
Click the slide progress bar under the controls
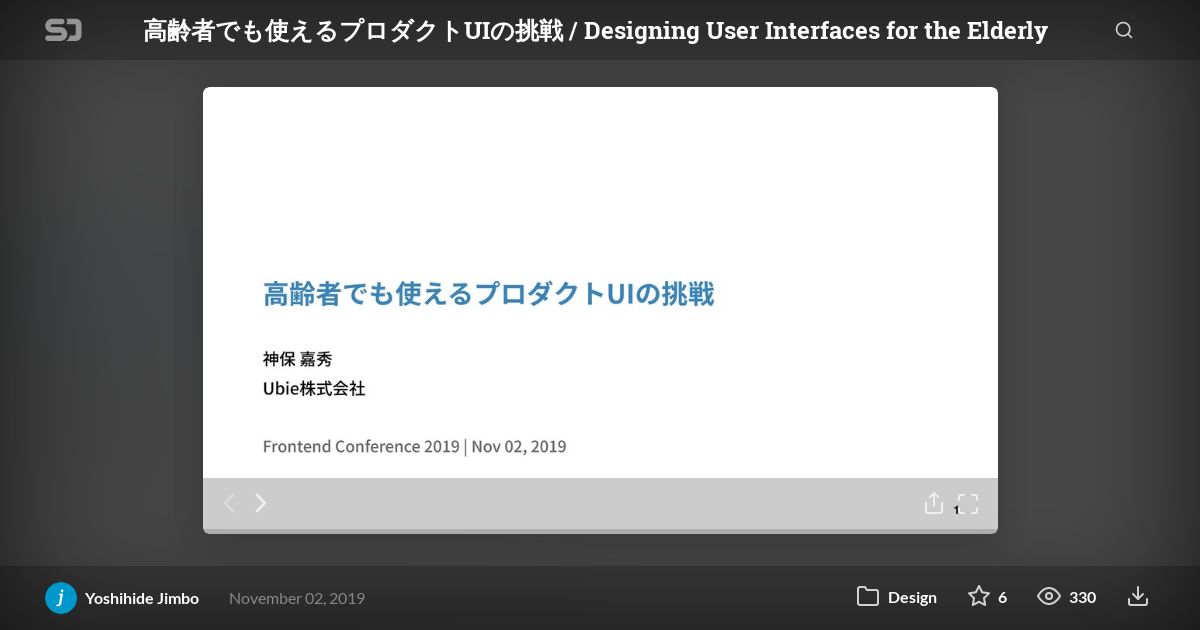pyautogui.click(x=600, y=531)
